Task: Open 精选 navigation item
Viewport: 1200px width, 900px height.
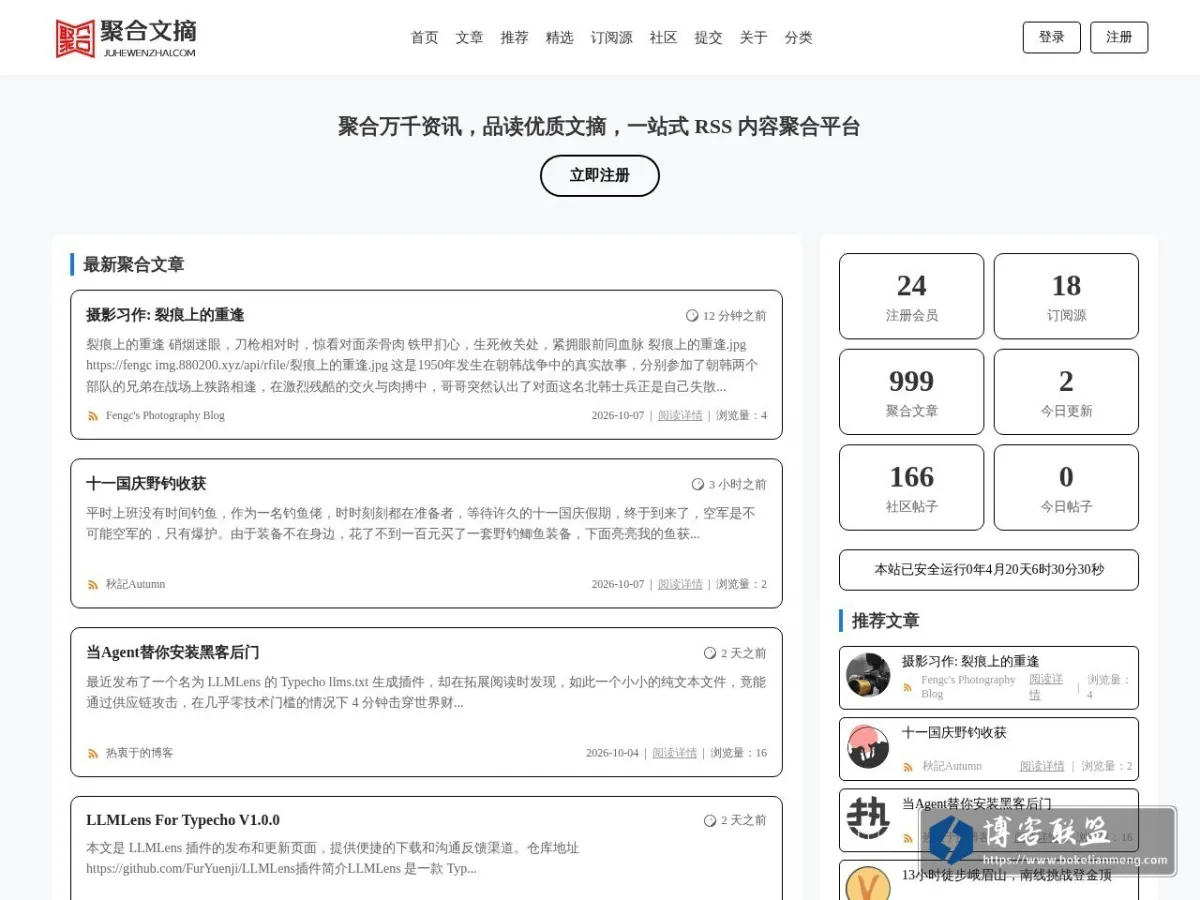Action: (x=559, y=38)
